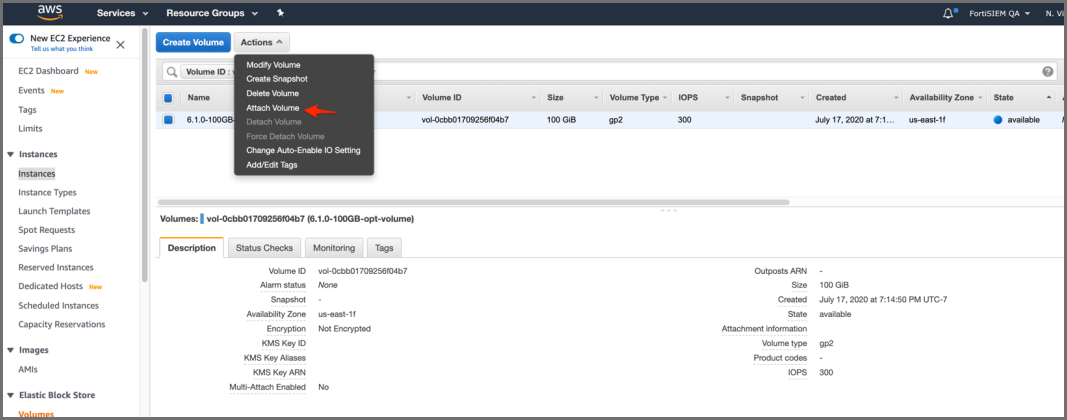Choose Add/Edit Tags from Actions menu

272,165
